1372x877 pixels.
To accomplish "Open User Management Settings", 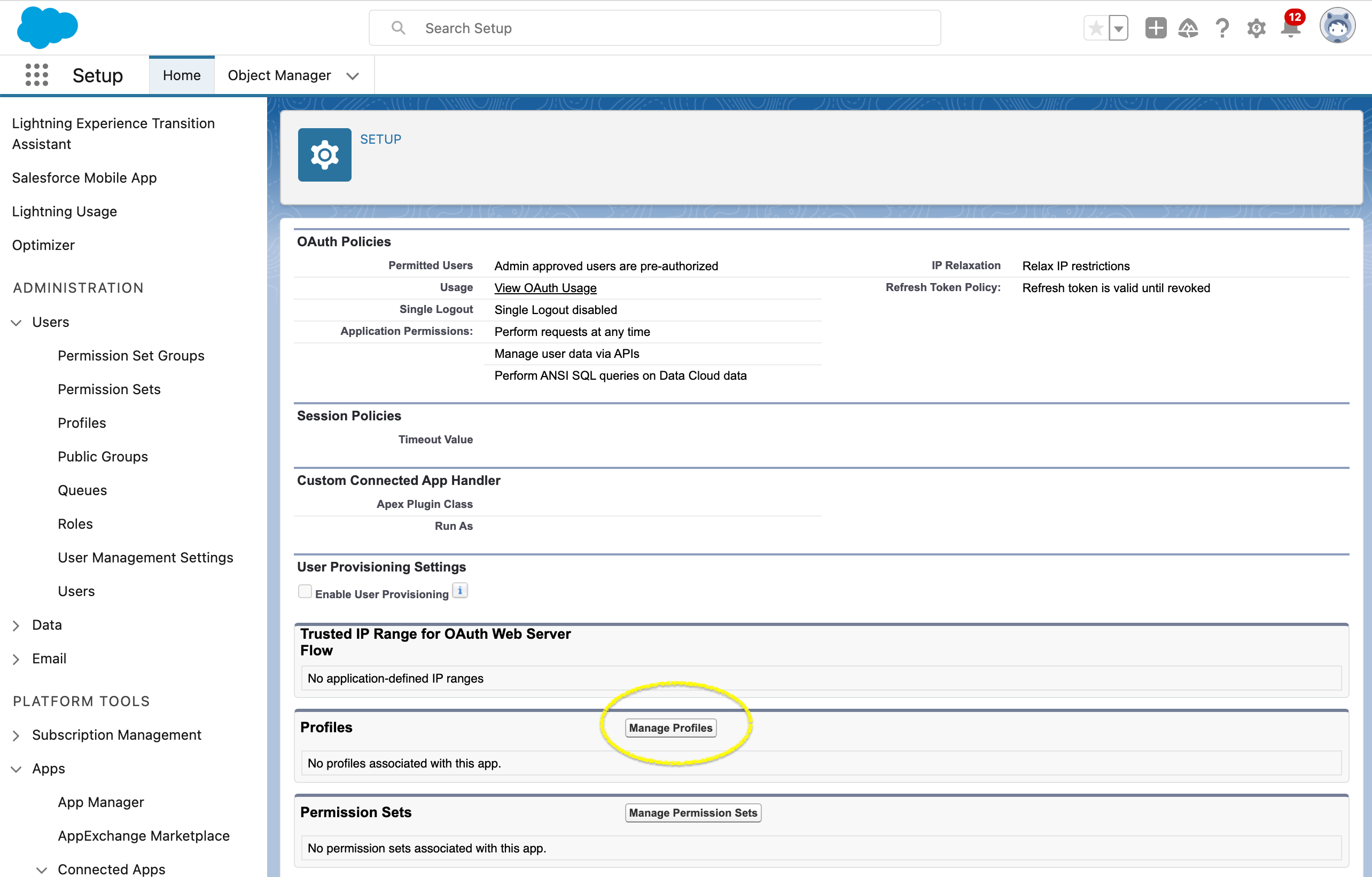I will click(x=146, y=558).
